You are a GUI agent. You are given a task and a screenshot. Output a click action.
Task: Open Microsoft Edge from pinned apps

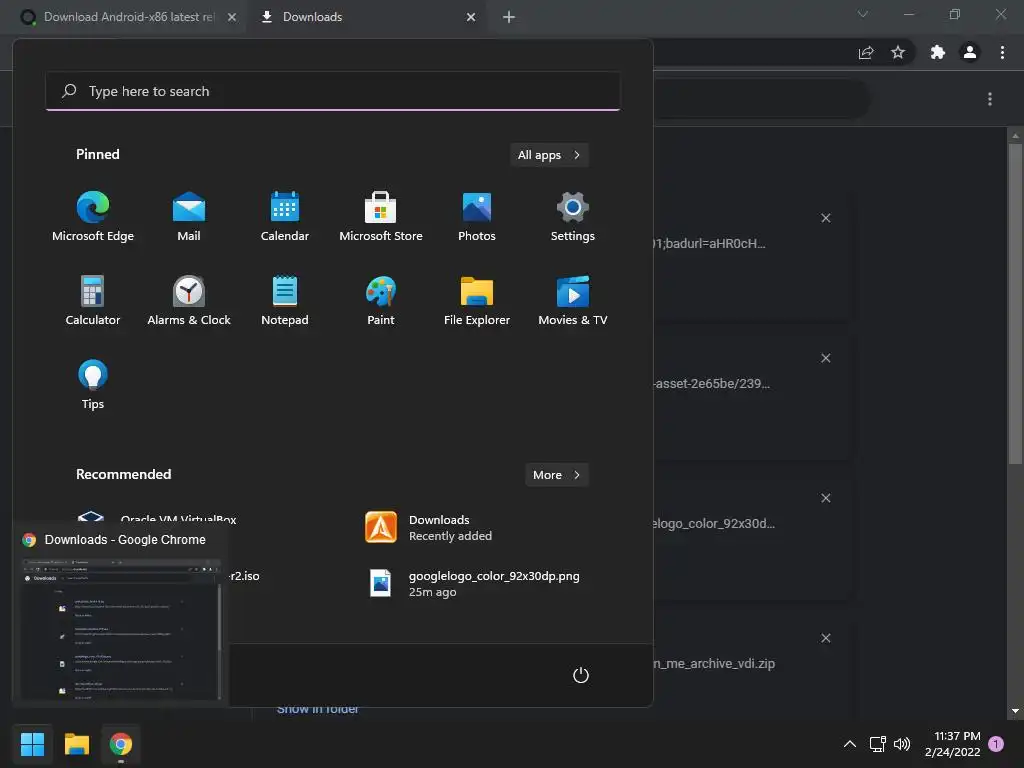(93, 217)
